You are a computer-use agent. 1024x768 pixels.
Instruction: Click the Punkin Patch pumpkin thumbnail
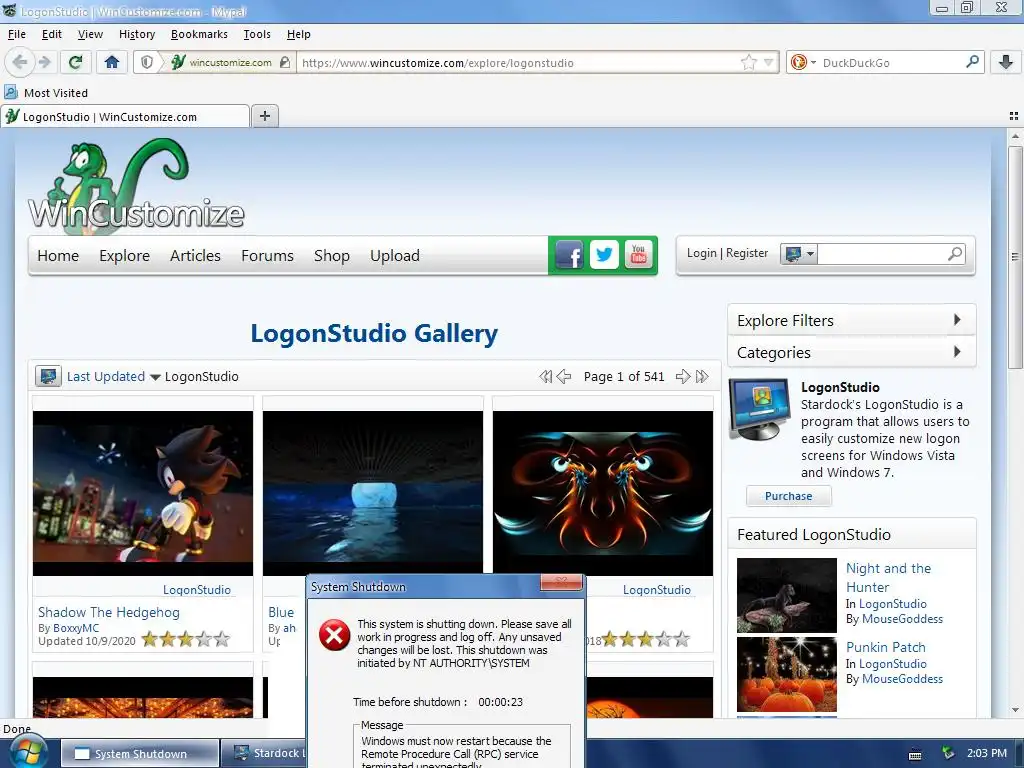(786, 674)
